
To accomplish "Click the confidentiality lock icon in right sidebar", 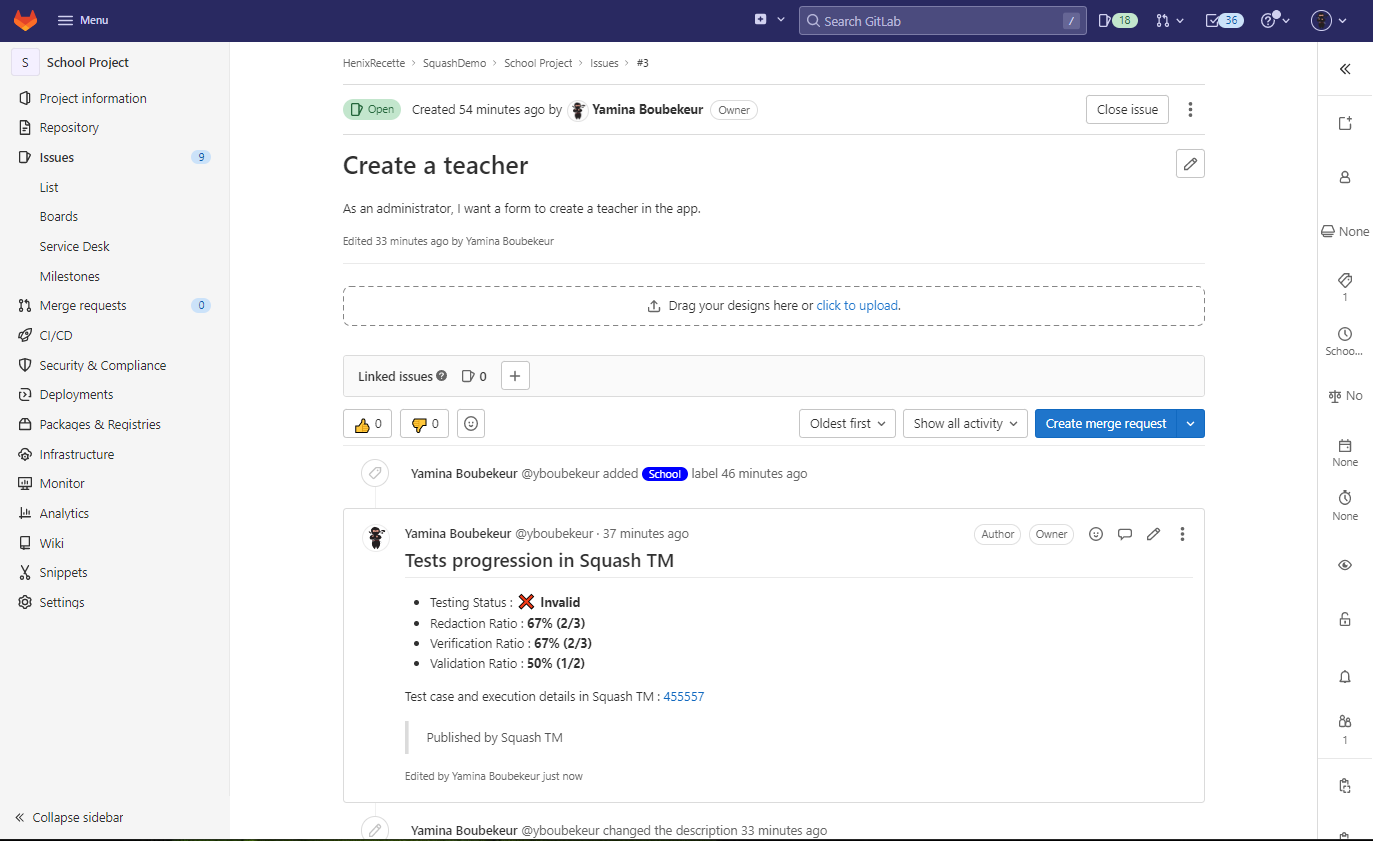I will coord(1344,619).
